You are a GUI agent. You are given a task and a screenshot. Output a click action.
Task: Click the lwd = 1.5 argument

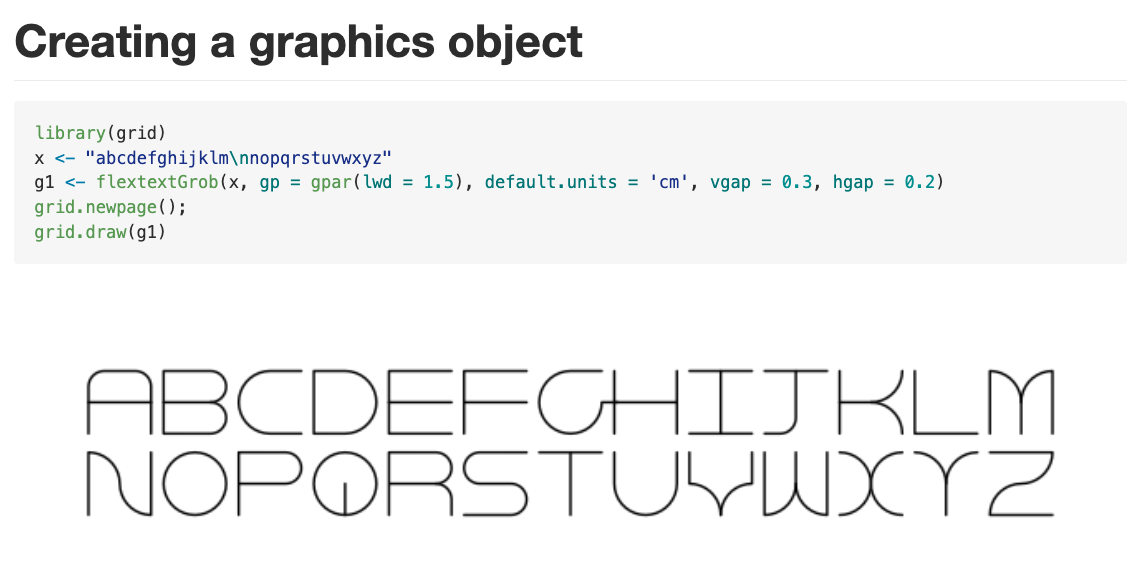coord(408,182)
